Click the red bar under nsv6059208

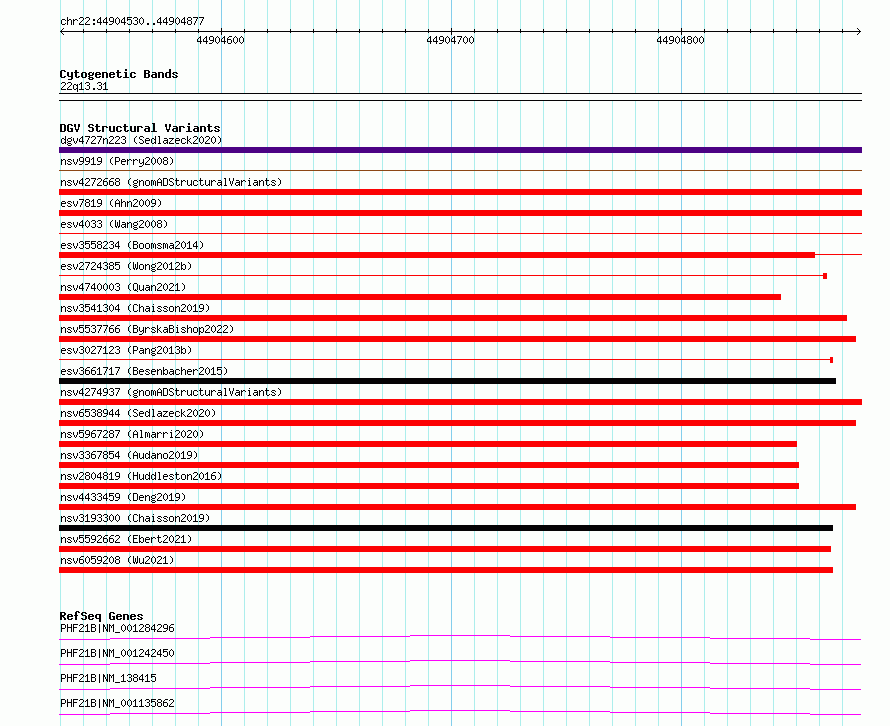click(x=446, y=570)
